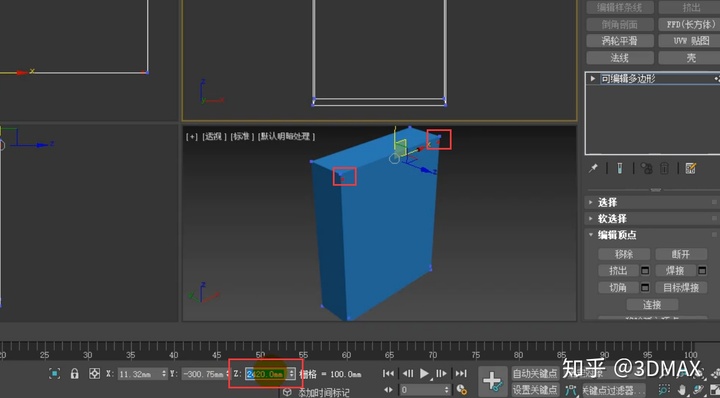Remove modifier with trash icon
The image size is (720, 398).
(664, 168)
